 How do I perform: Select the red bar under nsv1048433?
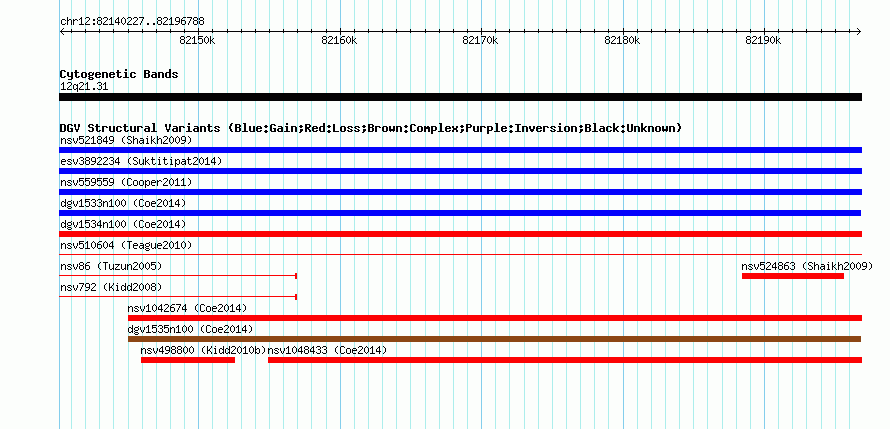coord(565,360)
